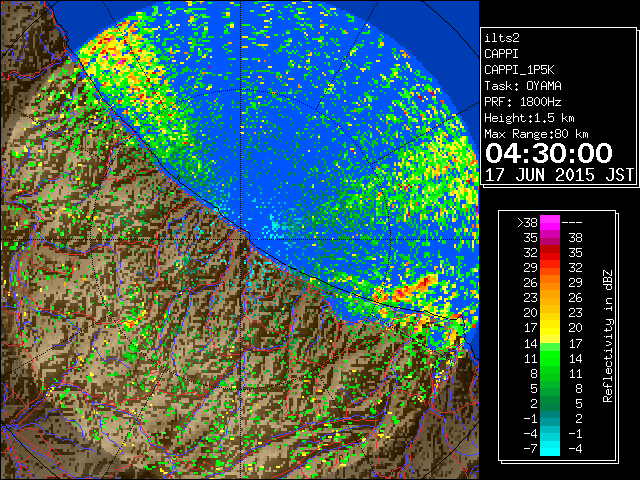The width and height of the screenshot is (640, 480).
Task: Click the '-7' legend value on left column
Action: 530,448
